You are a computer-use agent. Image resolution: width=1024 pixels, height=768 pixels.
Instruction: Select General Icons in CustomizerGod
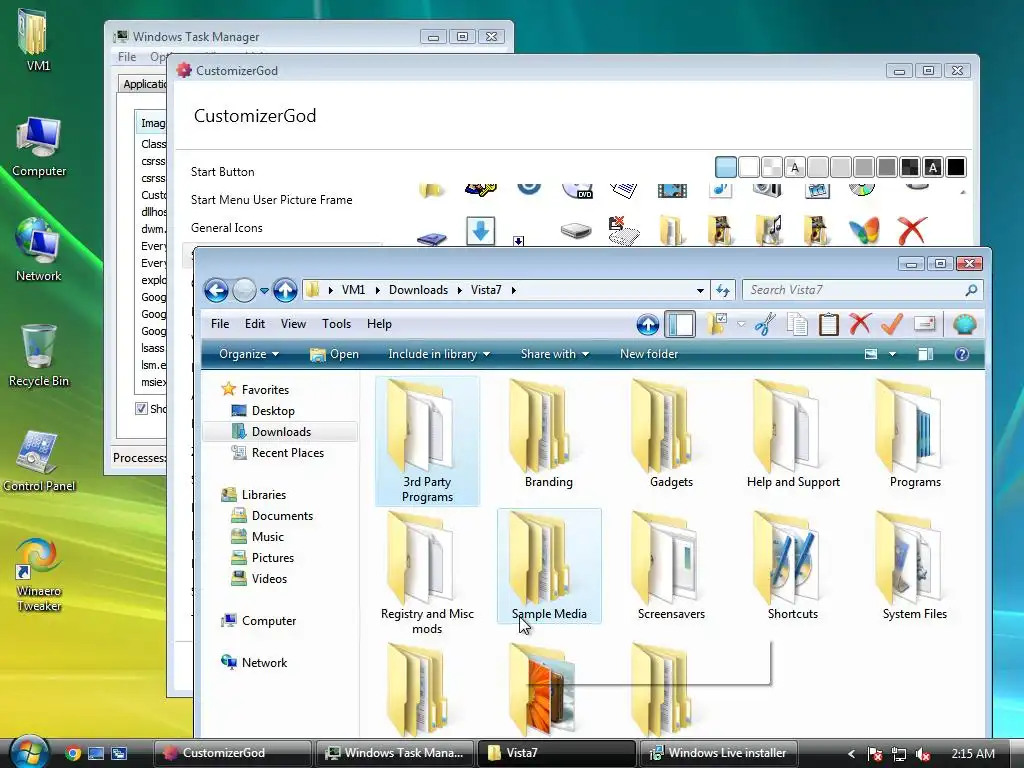[x=227, y=228]
